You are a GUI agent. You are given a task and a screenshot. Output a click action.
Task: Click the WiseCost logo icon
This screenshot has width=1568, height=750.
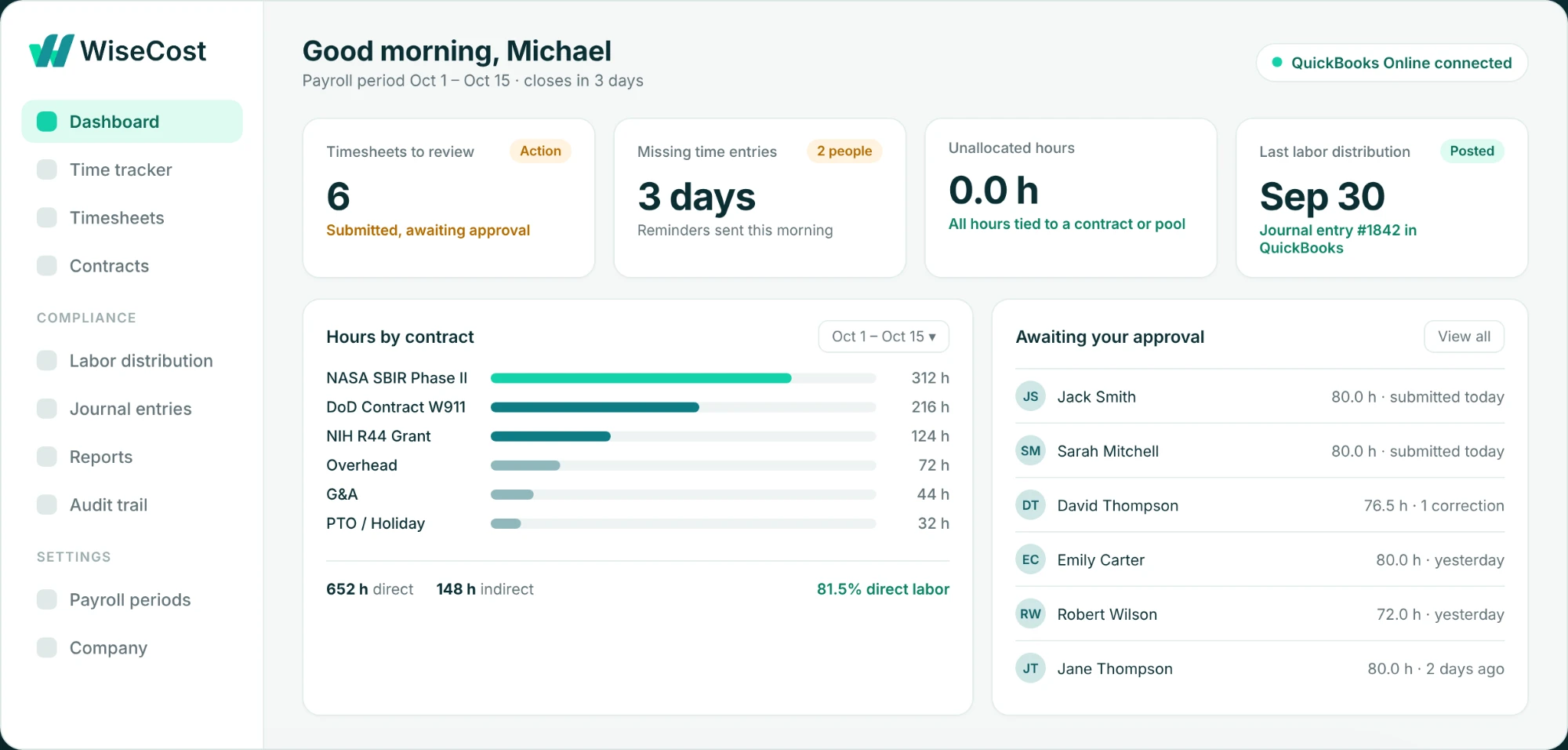pyautogui.click(x=52, y=51)
